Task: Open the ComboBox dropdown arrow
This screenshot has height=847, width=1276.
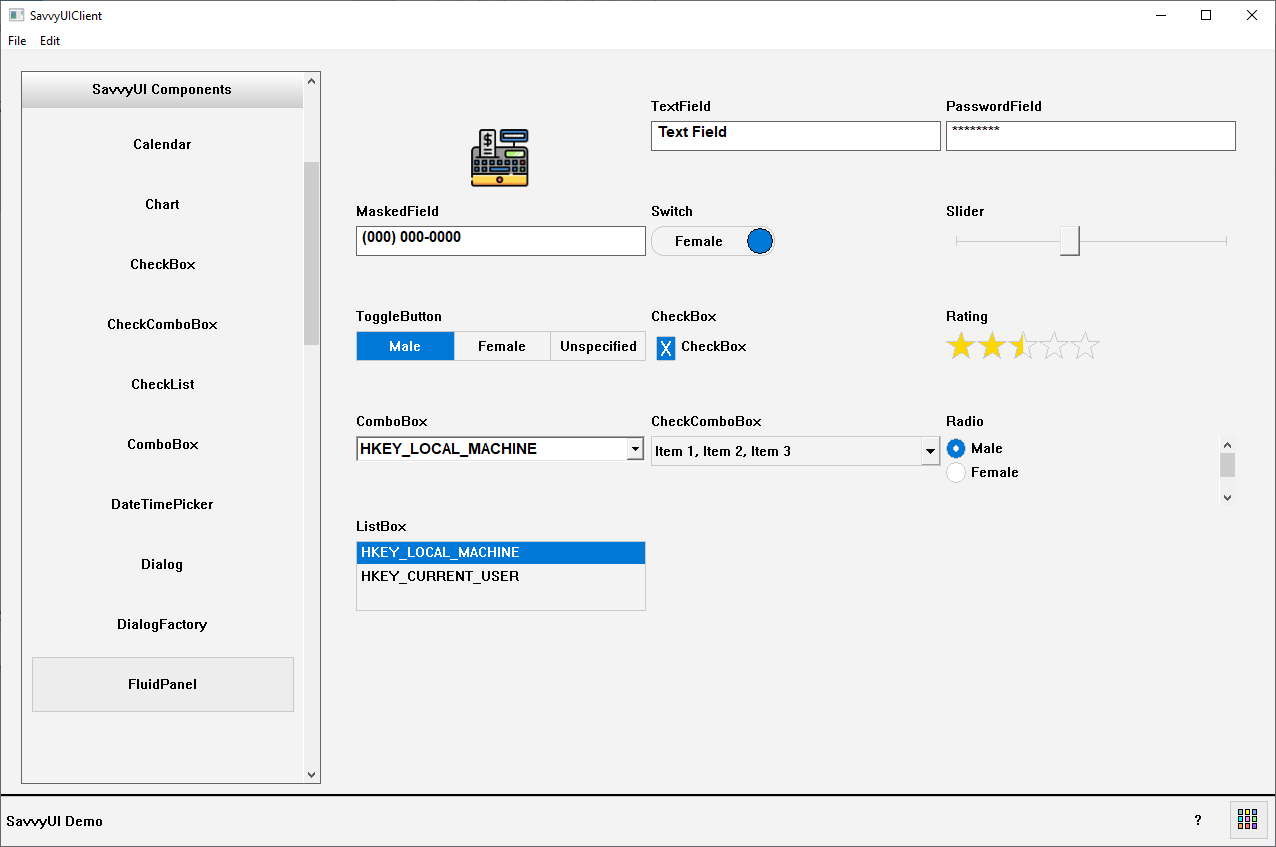Action: pos(635,450)
